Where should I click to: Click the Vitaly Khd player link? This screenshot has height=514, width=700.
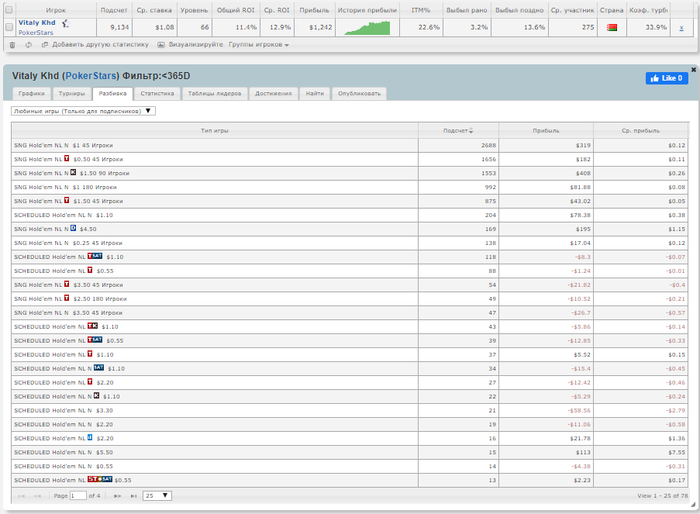(x=37, y=23)
